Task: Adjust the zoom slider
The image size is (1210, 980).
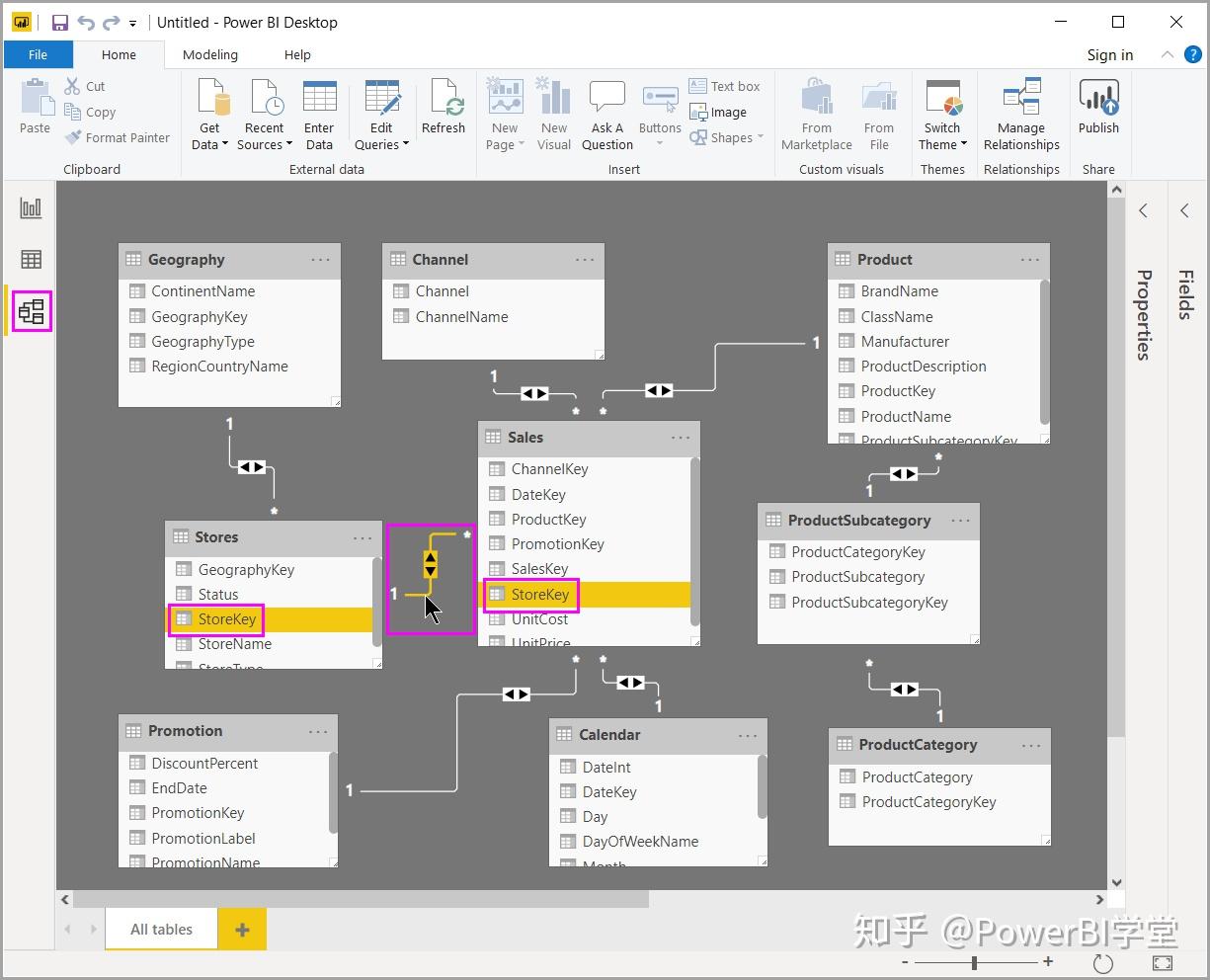Action: [975, 961]
